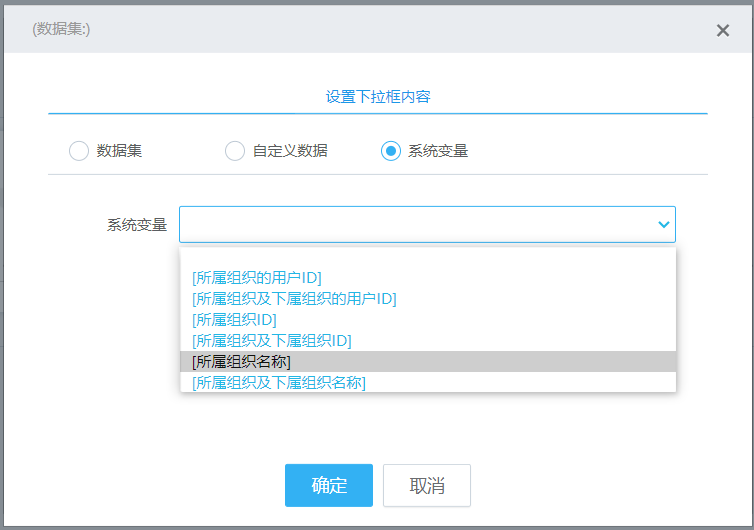Collapse the dropdown using the chevron arrow
Image resolution: width=754 pixels, height=530 pixels.
(x=662, y=225)
